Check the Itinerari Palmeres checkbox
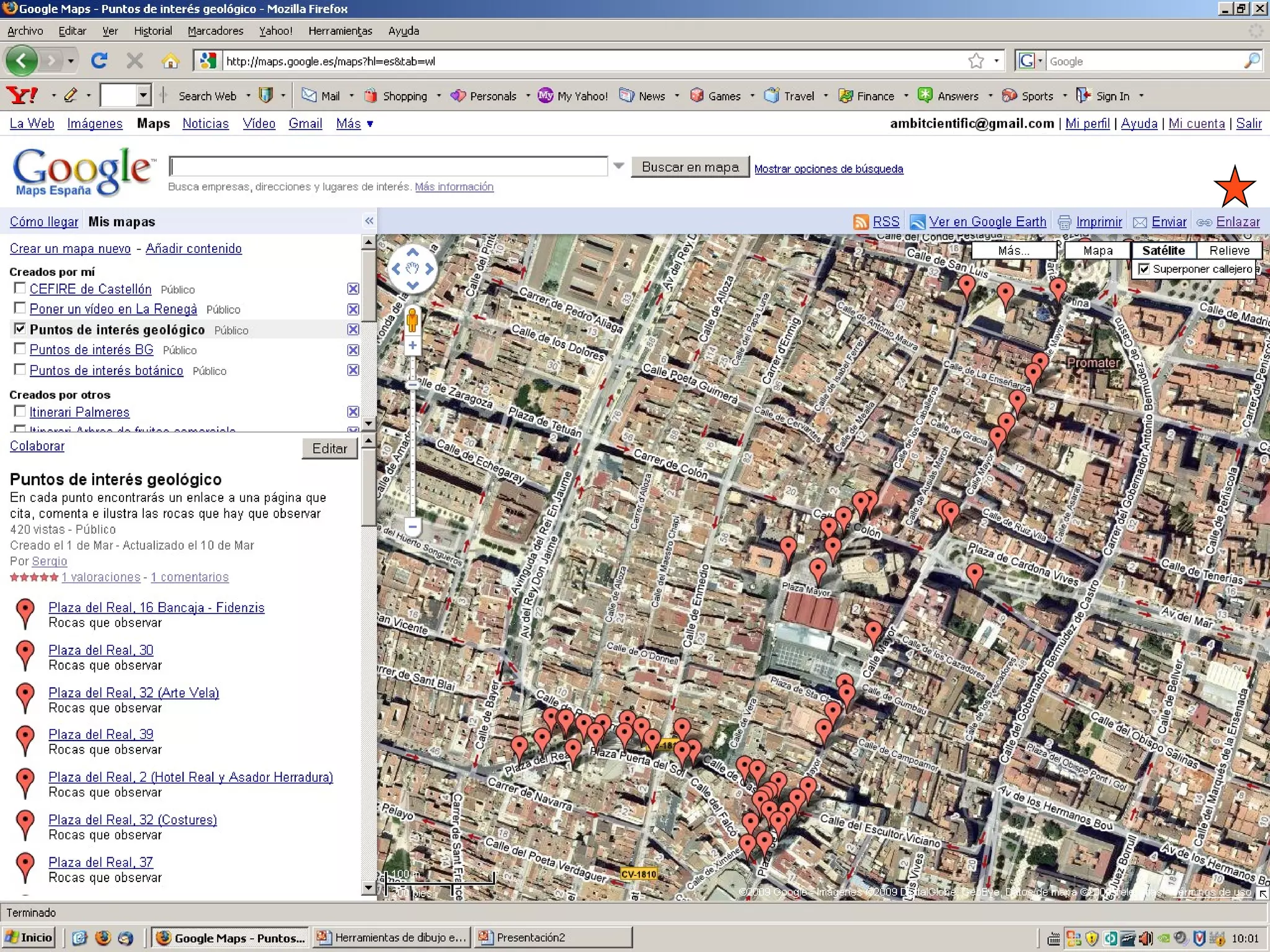The height and width of the screenshot is (952, 1270). pyautogui.click(x=20, y=411)
